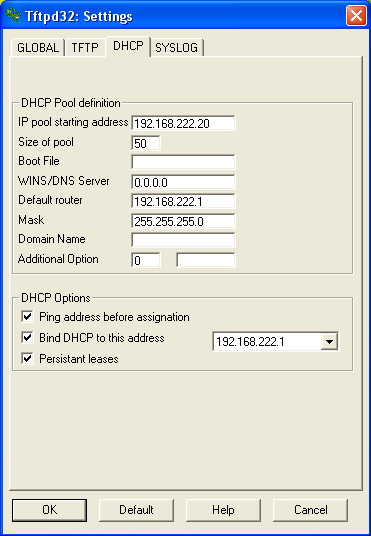Select the DHCP tab
The width and height of the screenshot is (371, 536).
click(128, 46)
